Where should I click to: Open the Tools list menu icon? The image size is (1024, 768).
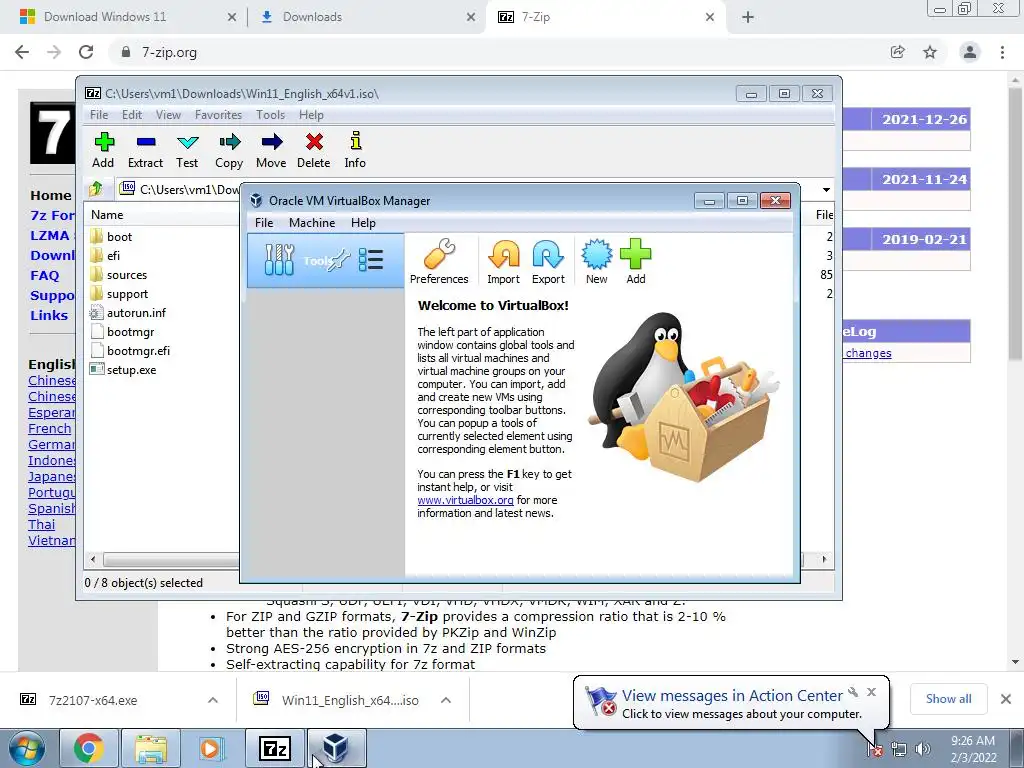coord(370,260)
